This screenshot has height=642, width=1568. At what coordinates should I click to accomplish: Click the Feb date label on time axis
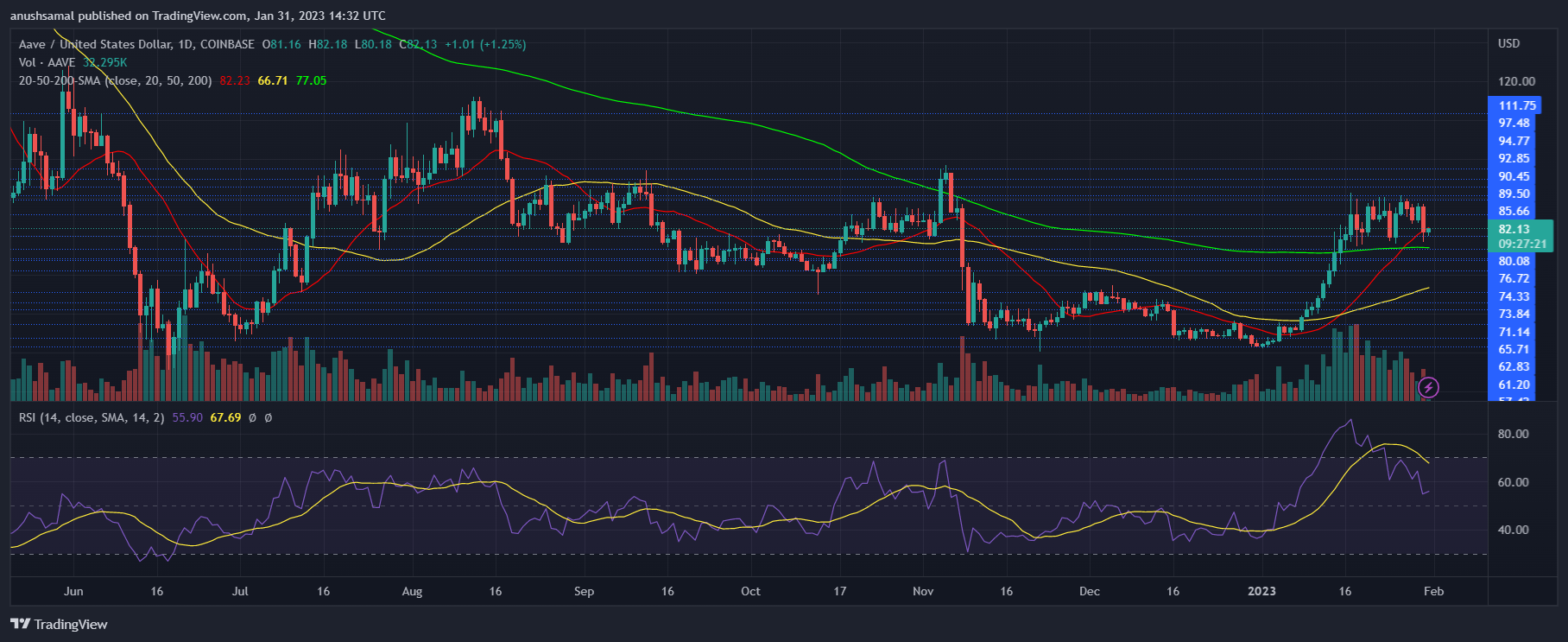pyautogui.click(x=1433, y=591)
